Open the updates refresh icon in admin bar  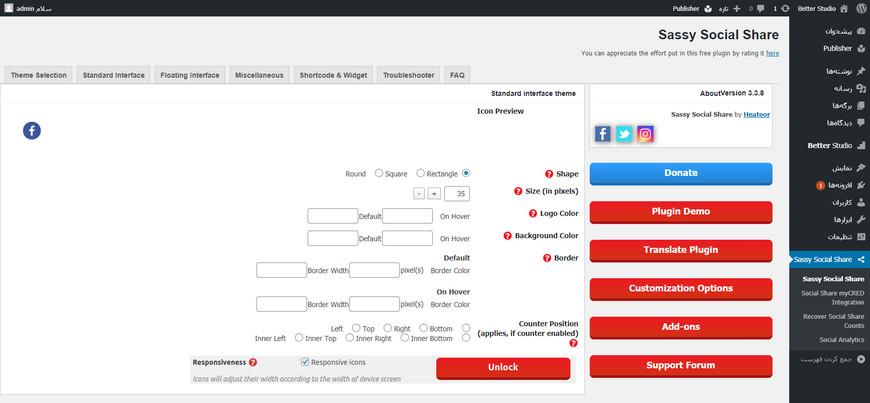coord(785,8)
